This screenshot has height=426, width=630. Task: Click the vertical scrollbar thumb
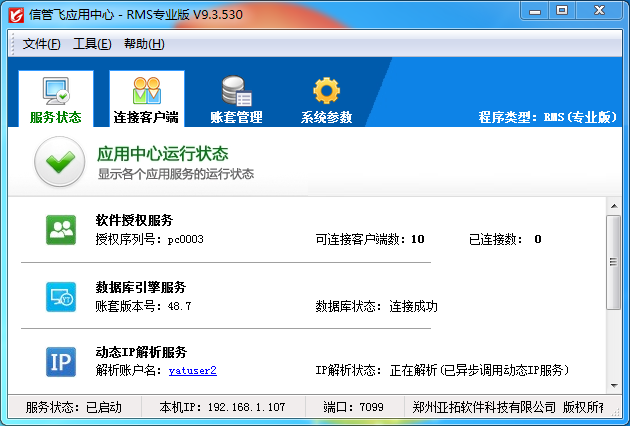(x=613, y=262)
